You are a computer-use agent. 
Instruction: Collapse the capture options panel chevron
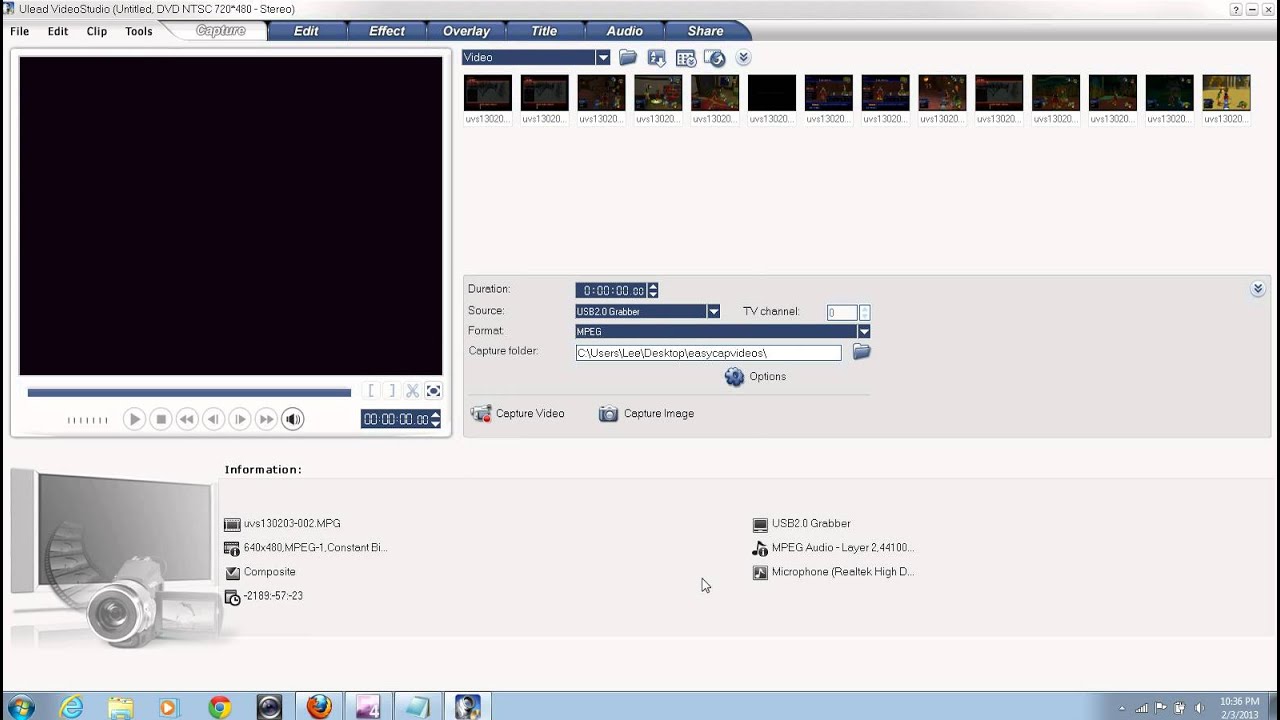click(1258, 289)
